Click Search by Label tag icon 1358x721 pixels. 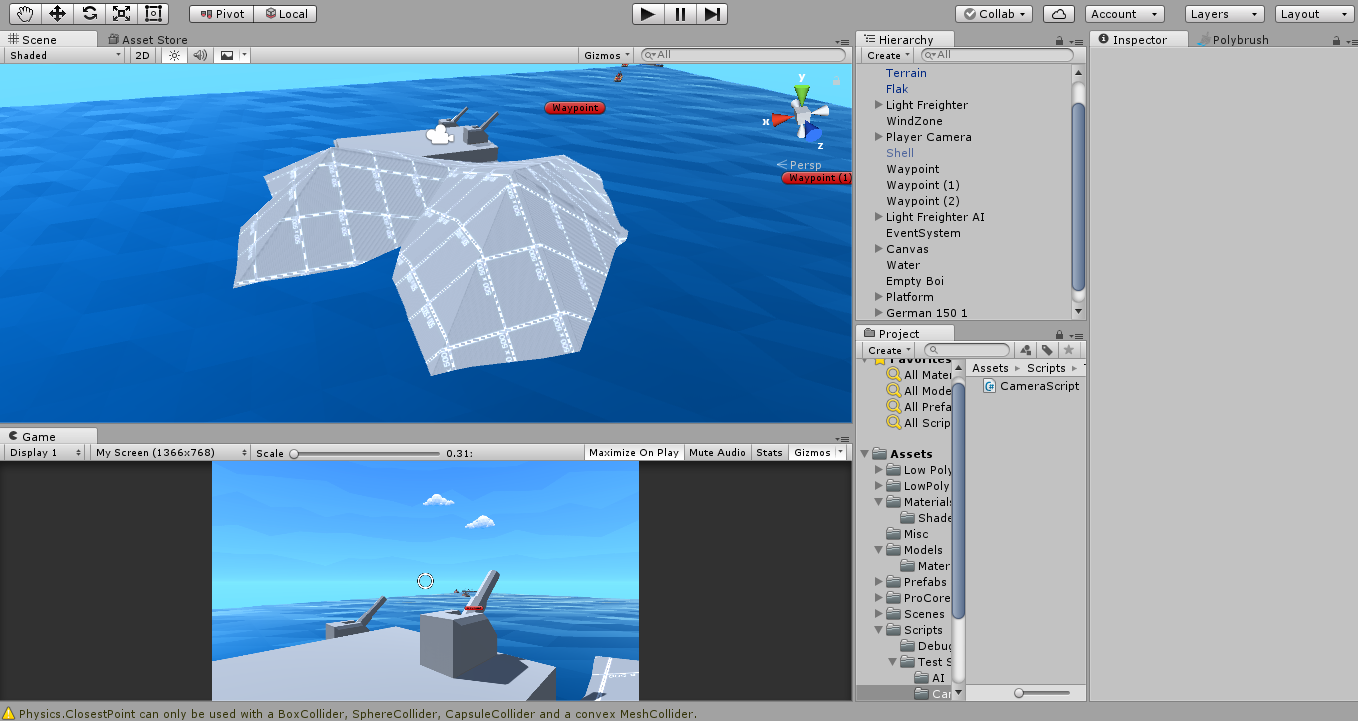pos(1046,350)
